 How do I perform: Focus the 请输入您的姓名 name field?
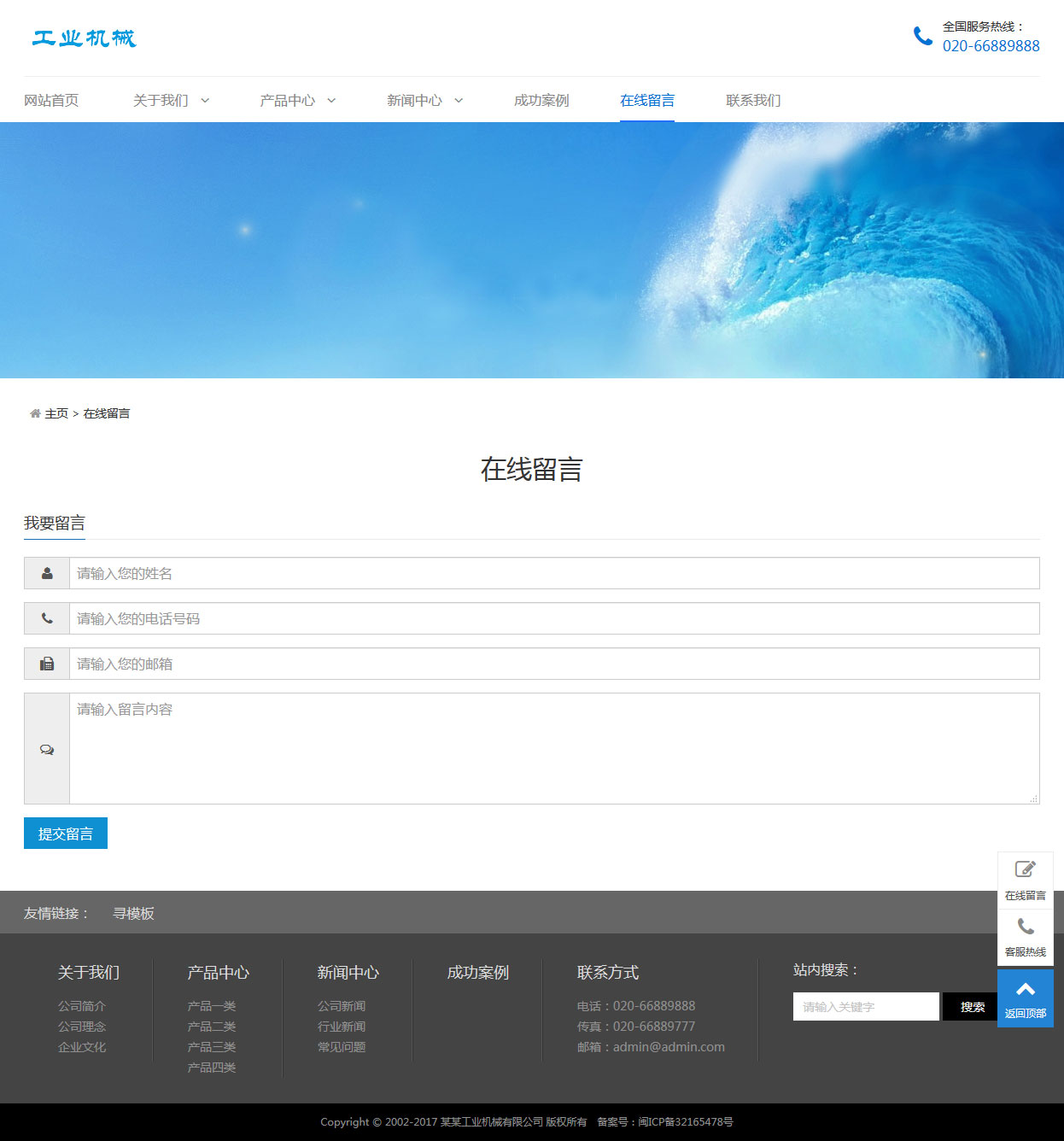(x=554, y=573)
